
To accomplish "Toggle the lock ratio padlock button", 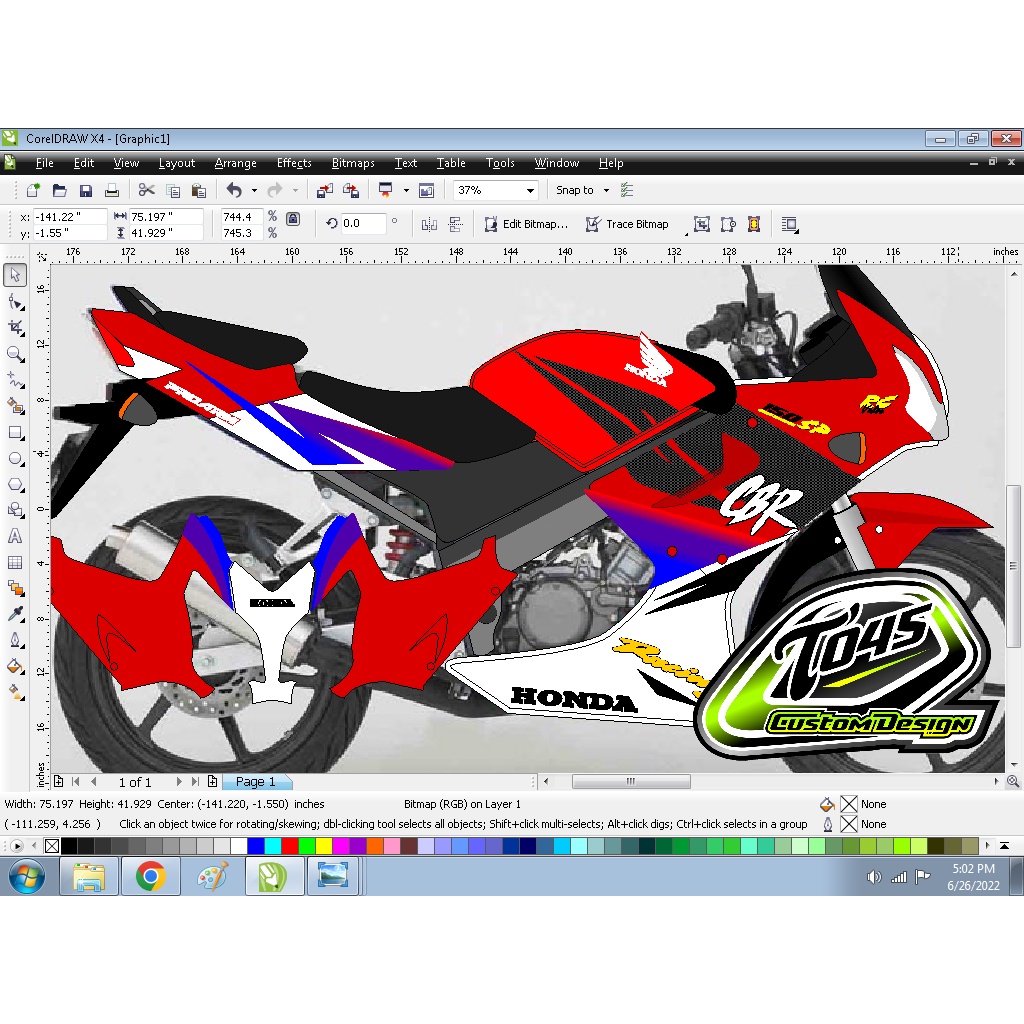I will [x=292, y=219].
